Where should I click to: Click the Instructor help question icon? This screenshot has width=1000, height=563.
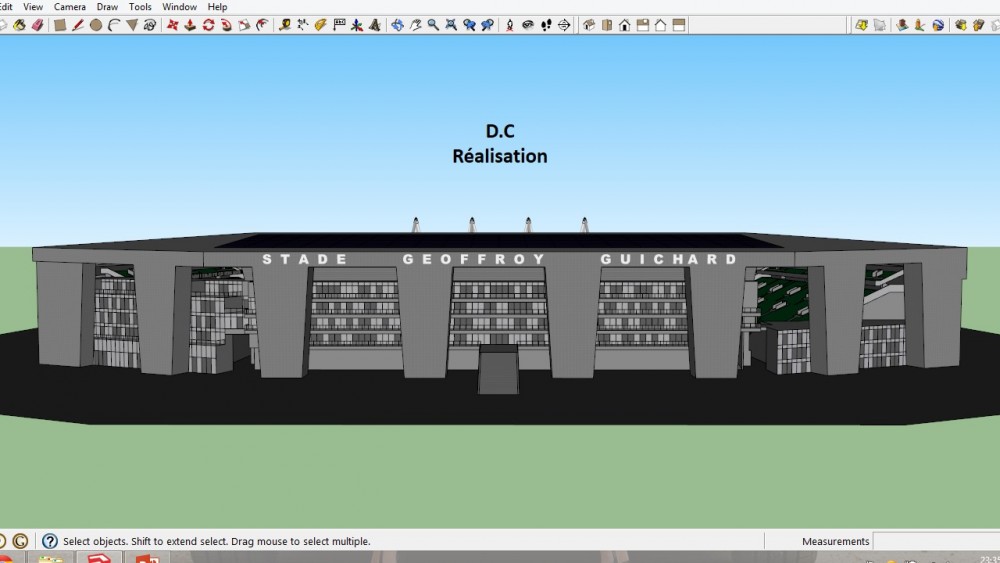coord(49,541)
